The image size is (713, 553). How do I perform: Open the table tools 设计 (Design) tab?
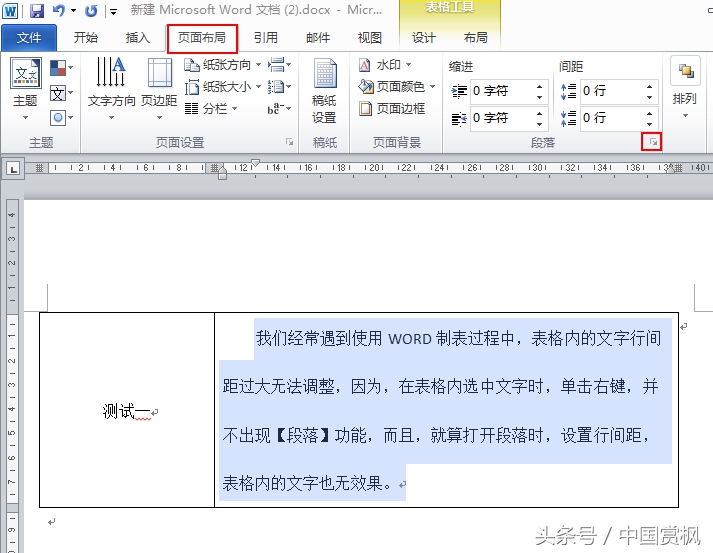[x=424, y=38]
